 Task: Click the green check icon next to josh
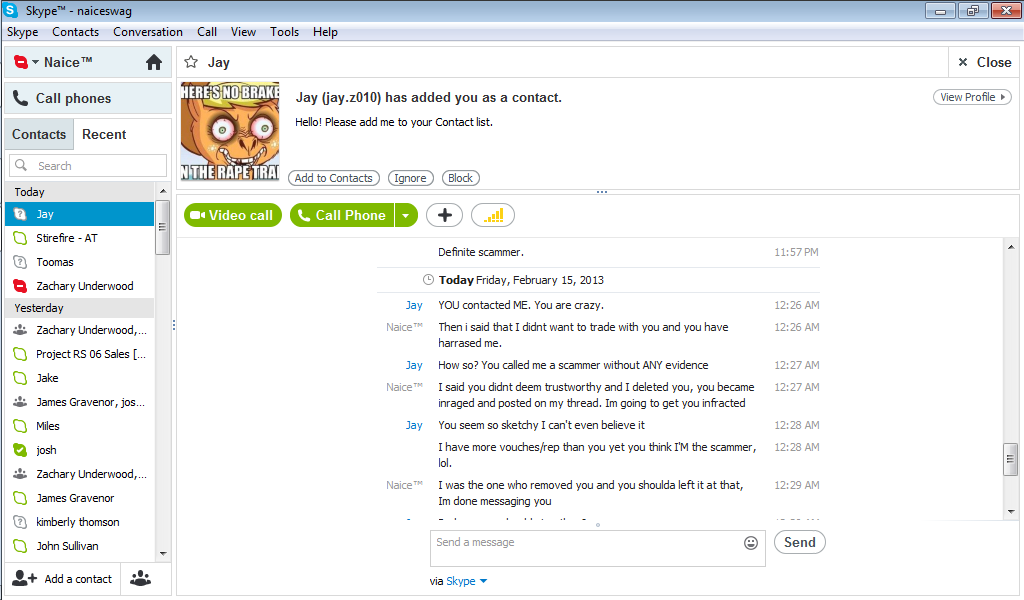click(20, 450)
